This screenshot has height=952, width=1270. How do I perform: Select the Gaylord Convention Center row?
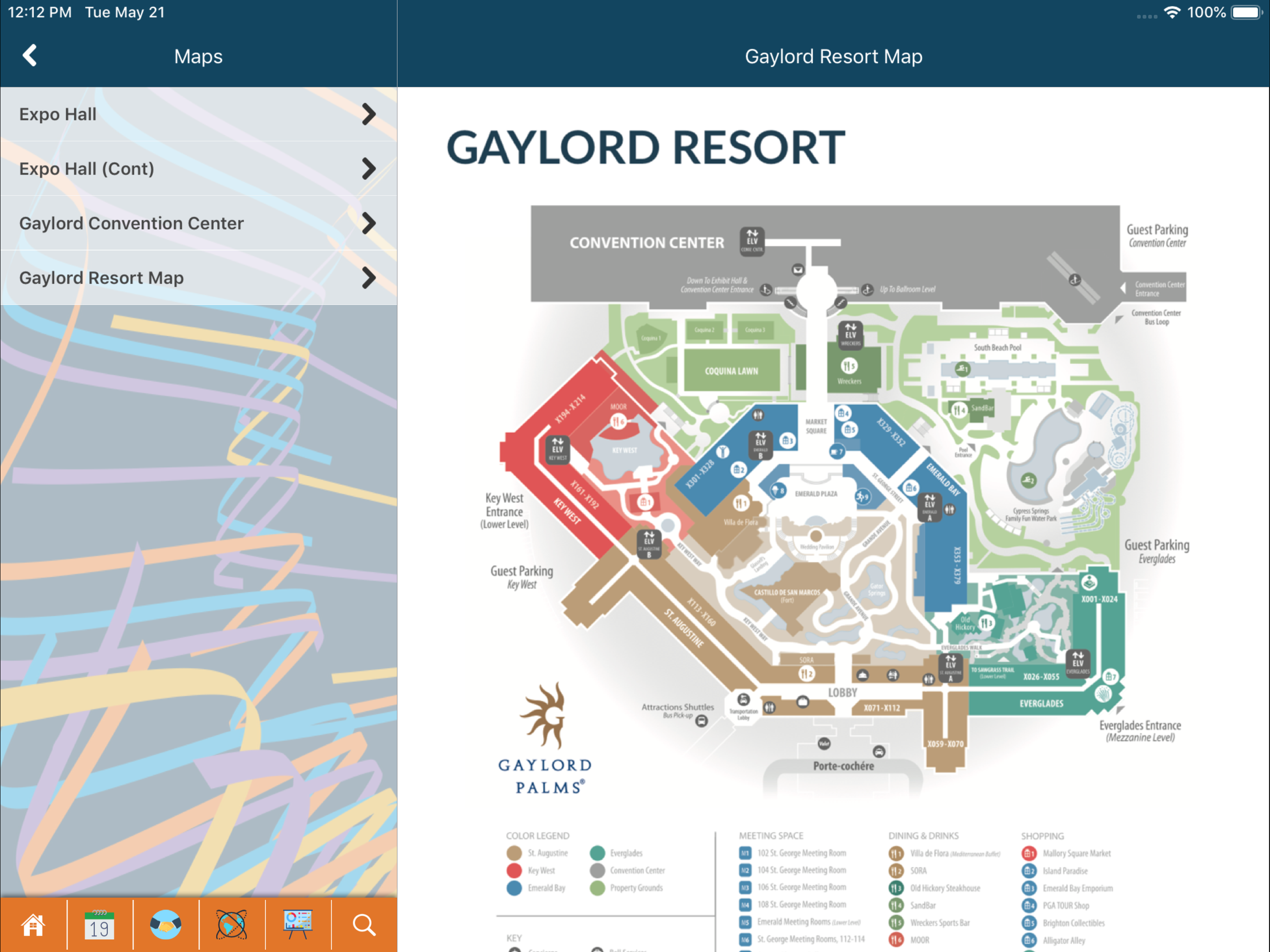pyautogui.click(x=198, y=224)
